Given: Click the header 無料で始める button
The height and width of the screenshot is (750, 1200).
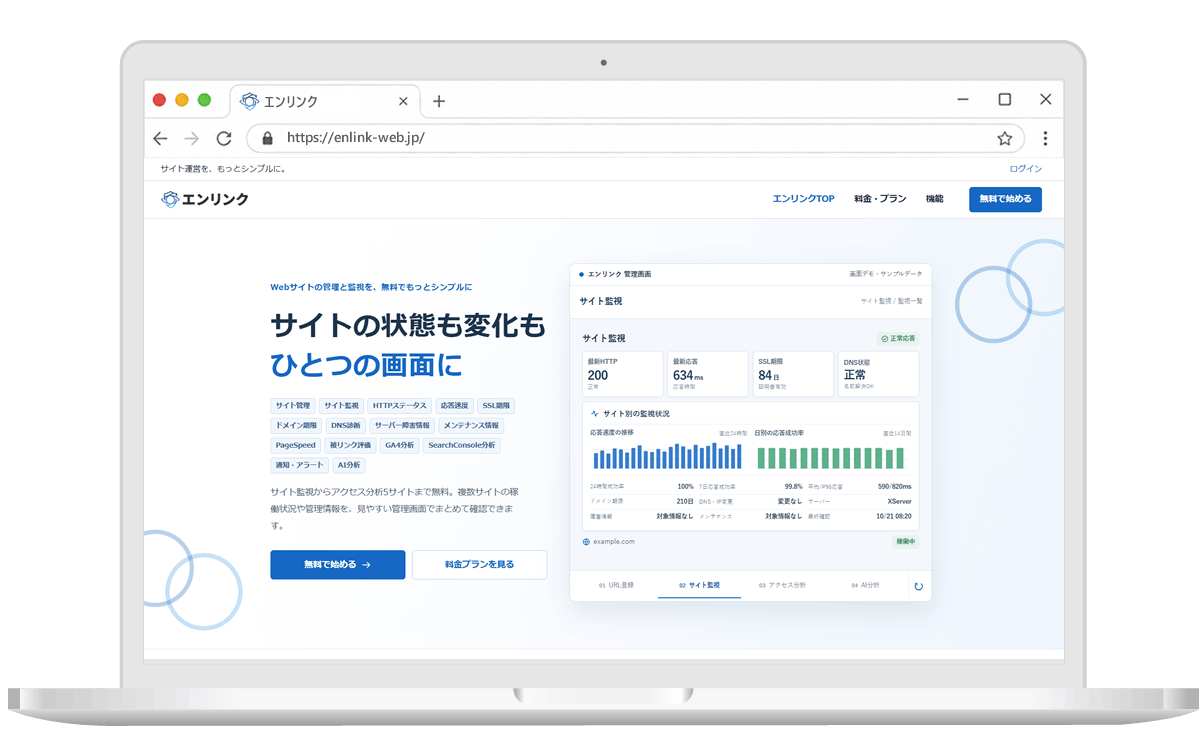Looking at the screenshot, I should pyautogui.click(x=1005, y=199).
